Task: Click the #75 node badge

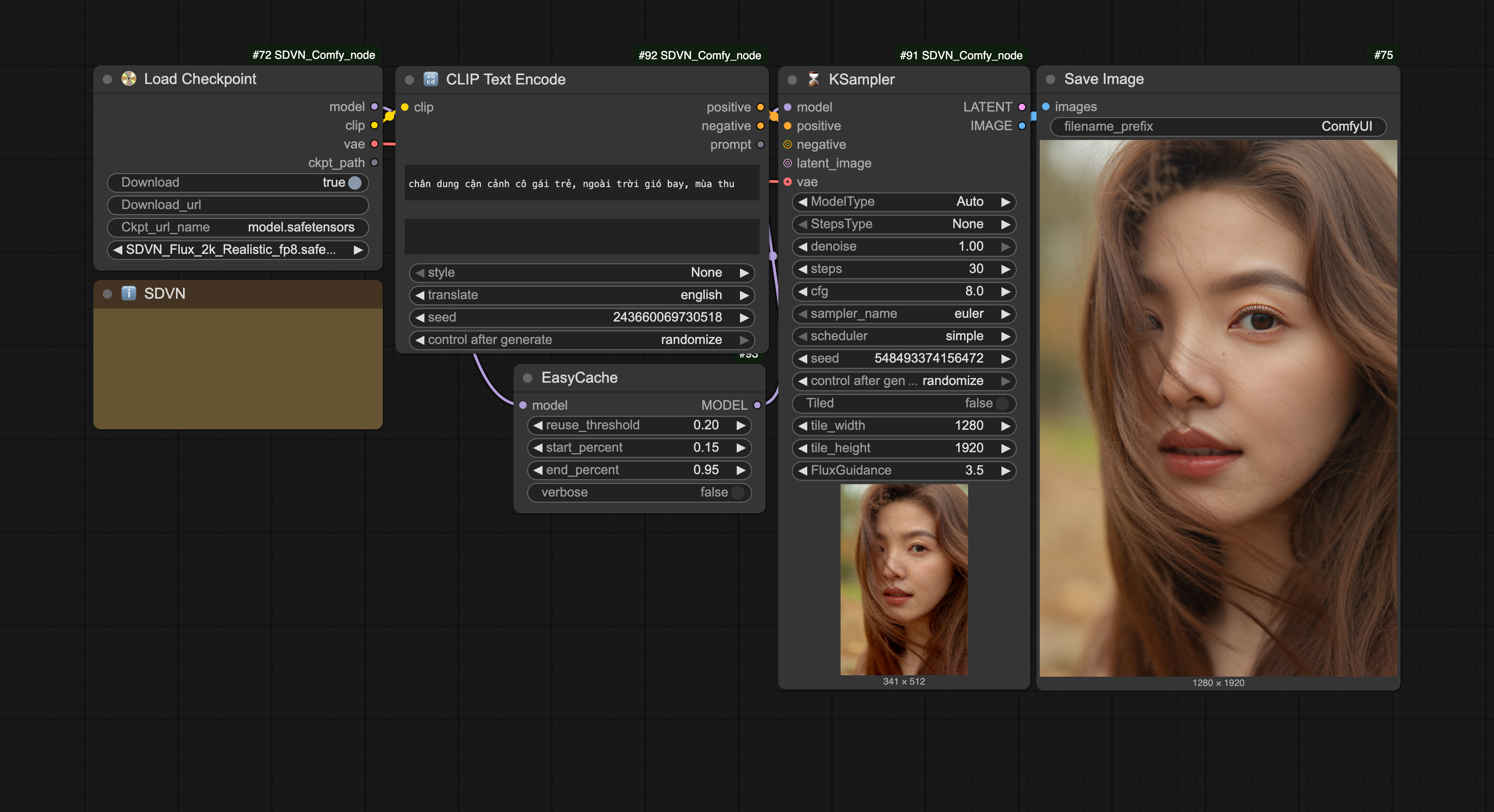Action: coord(1383,55)
